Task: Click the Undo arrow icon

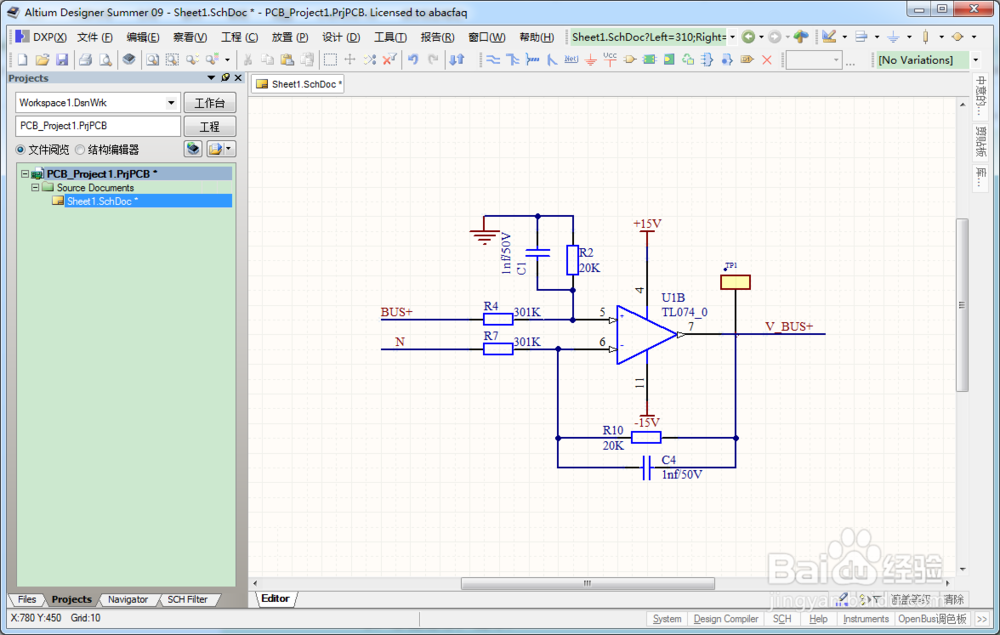Action: pos(413,60)
